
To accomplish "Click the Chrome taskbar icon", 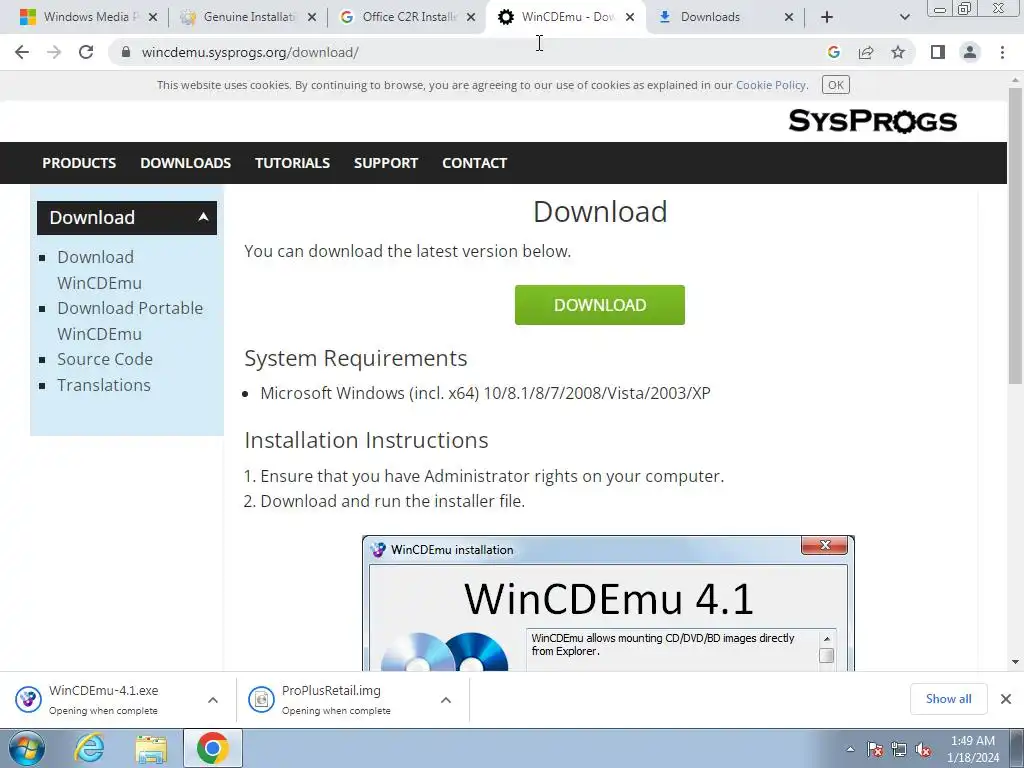I will 213,748.
